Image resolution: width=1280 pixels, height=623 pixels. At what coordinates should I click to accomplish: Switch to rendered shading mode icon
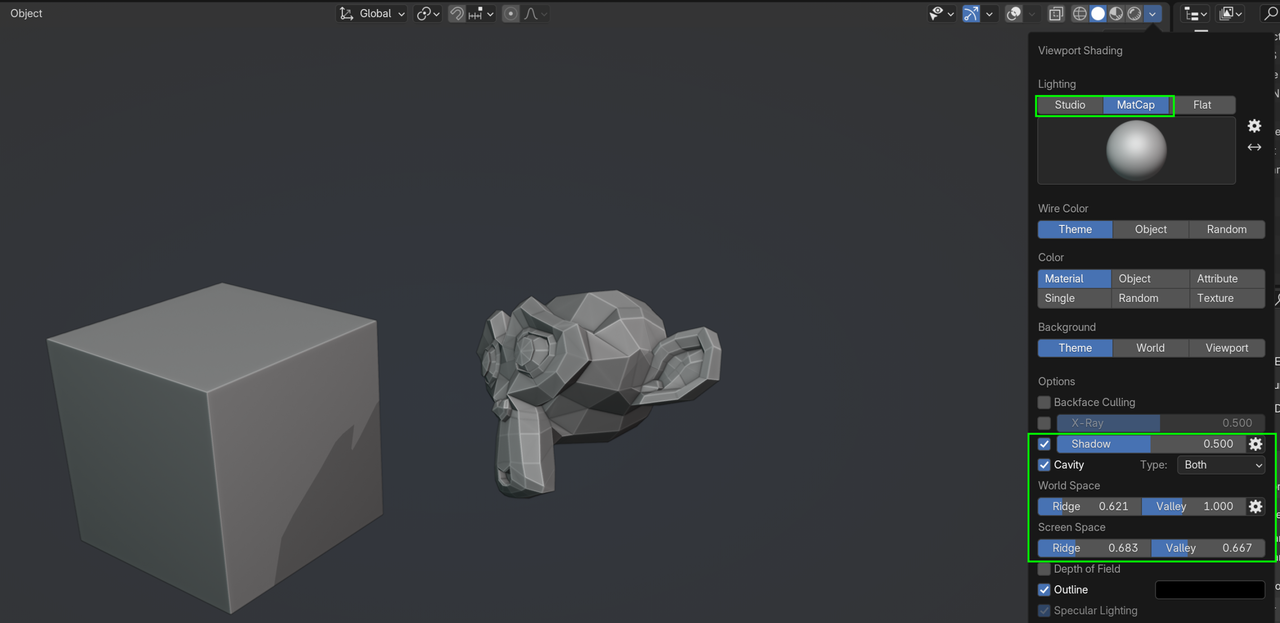coord(1134,14)
